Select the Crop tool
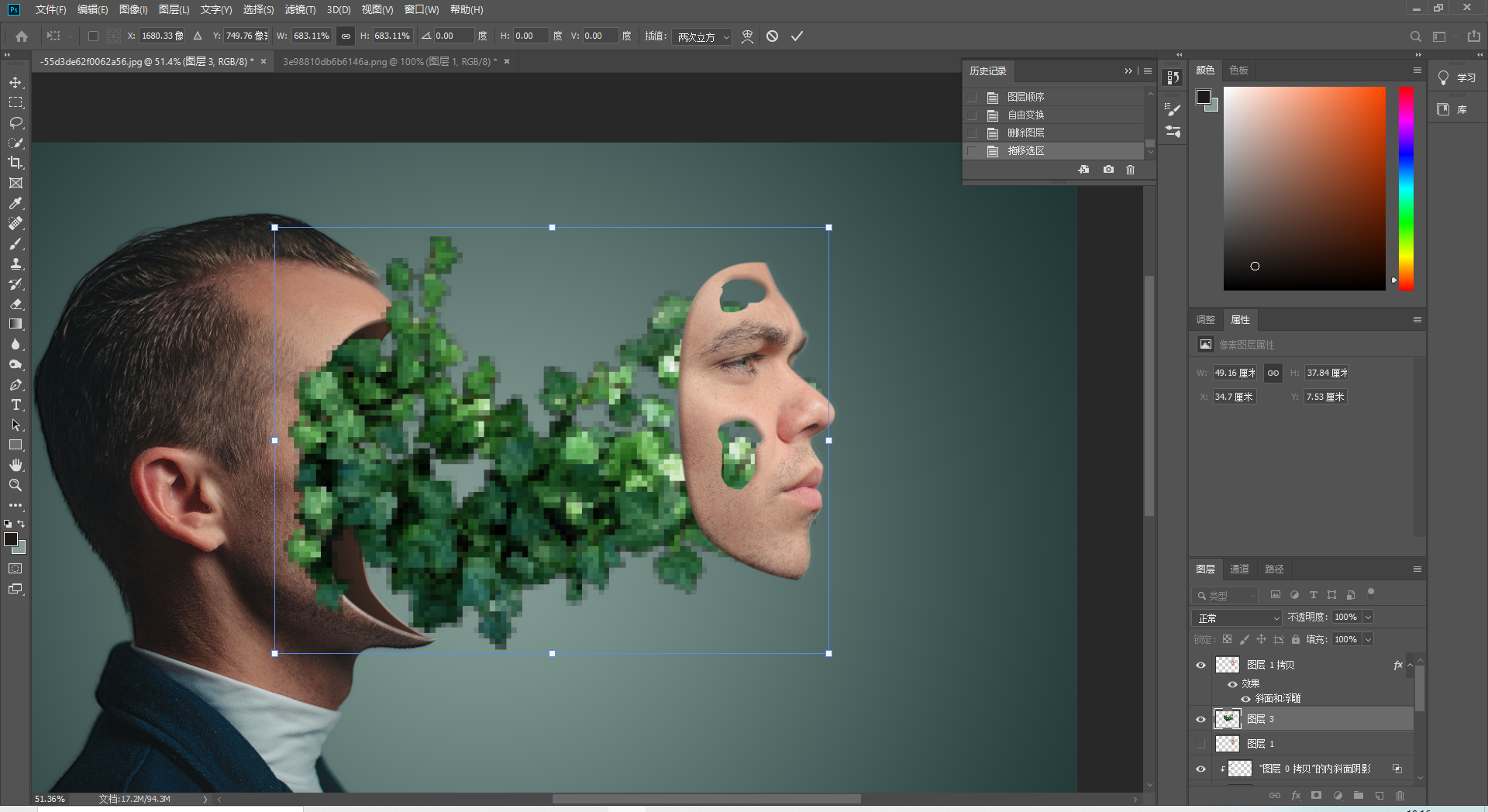This screenshot has height=812, width=1488. point(15,163)
